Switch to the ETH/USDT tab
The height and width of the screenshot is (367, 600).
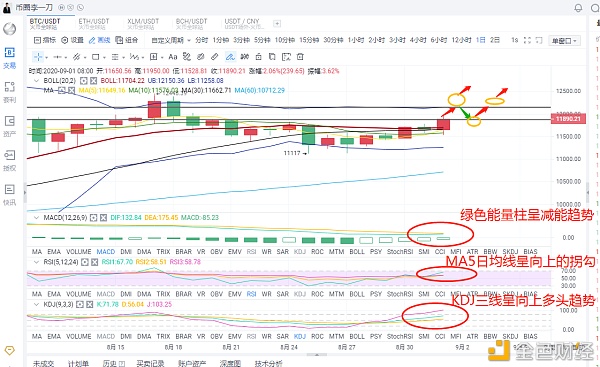click(94, 24)
